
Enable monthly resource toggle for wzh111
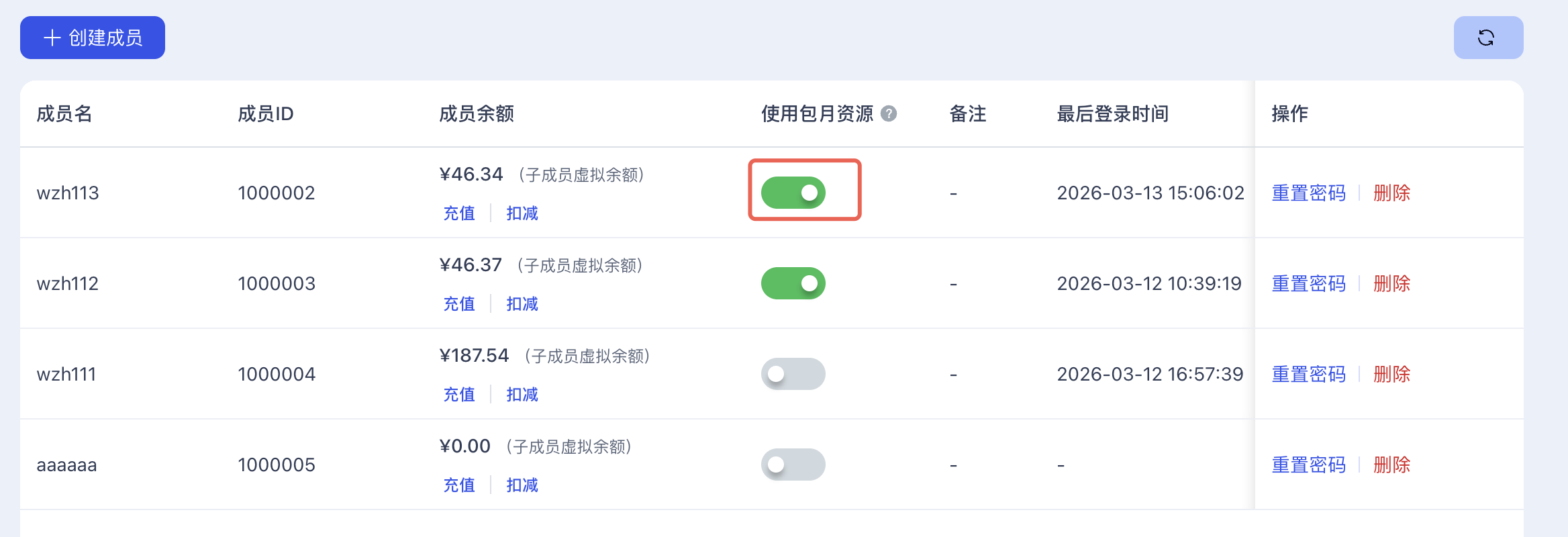tap(793, 374)
